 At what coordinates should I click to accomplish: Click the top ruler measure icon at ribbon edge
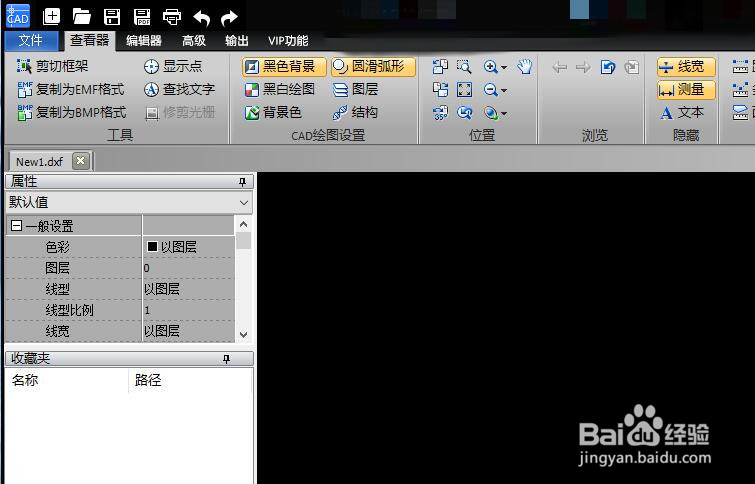pyautogui.click(x=742, y=66)
